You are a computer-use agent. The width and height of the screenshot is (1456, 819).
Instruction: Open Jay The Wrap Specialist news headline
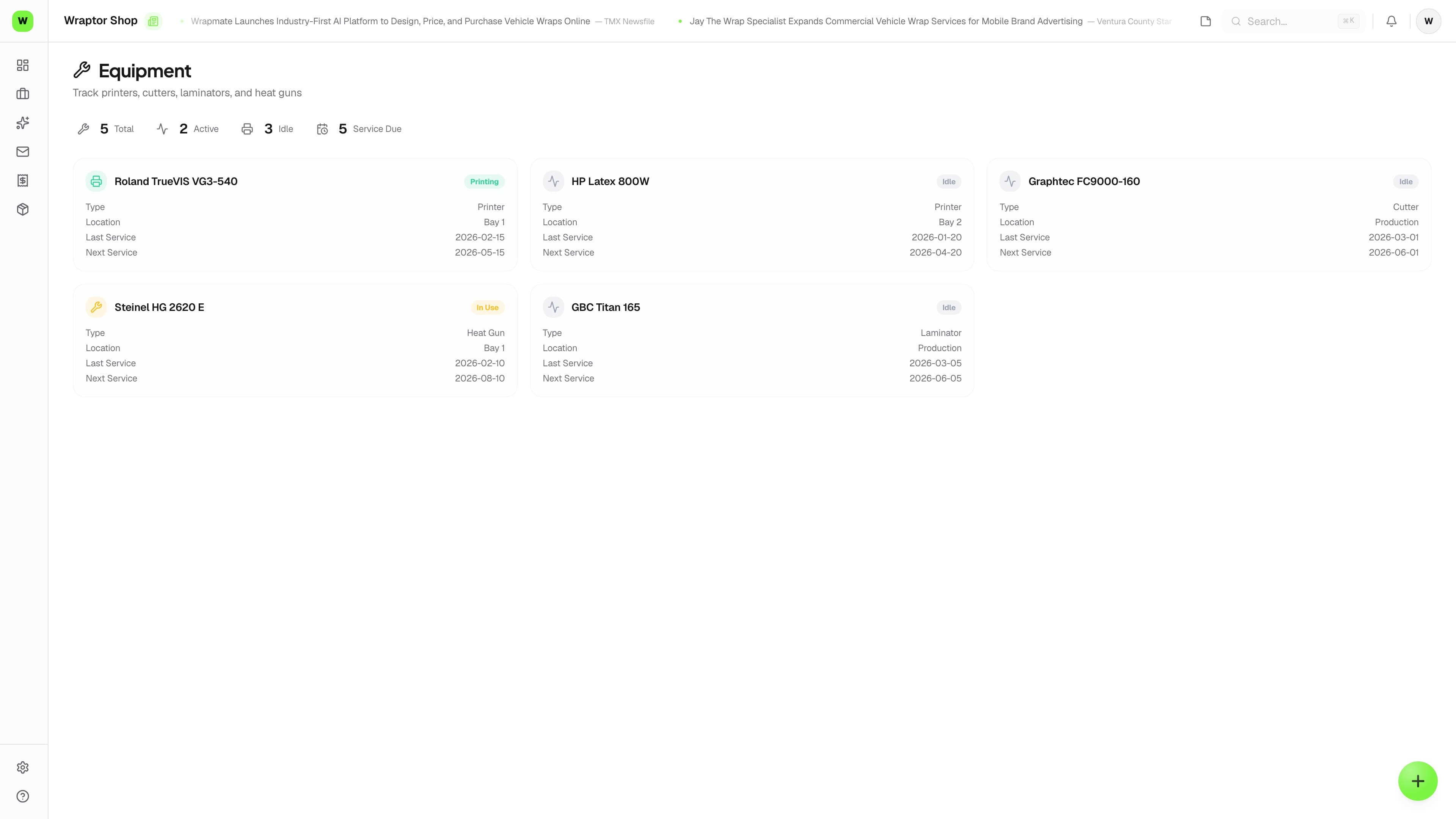(886, 21)
